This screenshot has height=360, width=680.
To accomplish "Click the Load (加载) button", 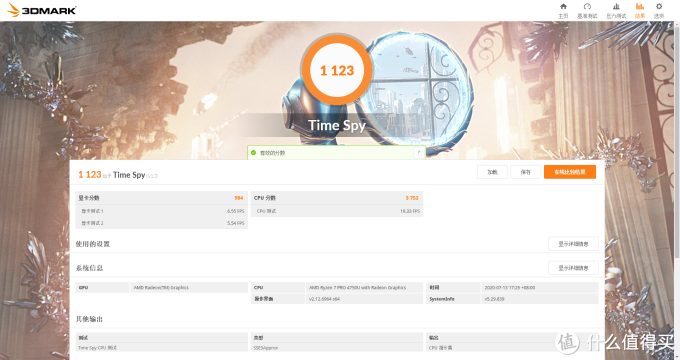I will 492,172.
